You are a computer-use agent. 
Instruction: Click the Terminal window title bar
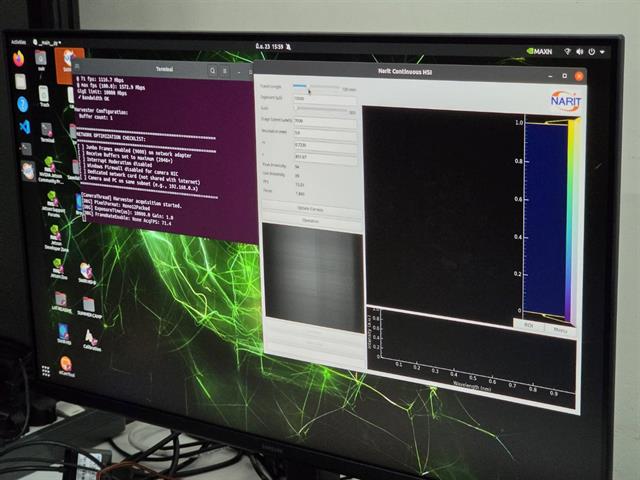pyautogui.click(x=164, y=69)
